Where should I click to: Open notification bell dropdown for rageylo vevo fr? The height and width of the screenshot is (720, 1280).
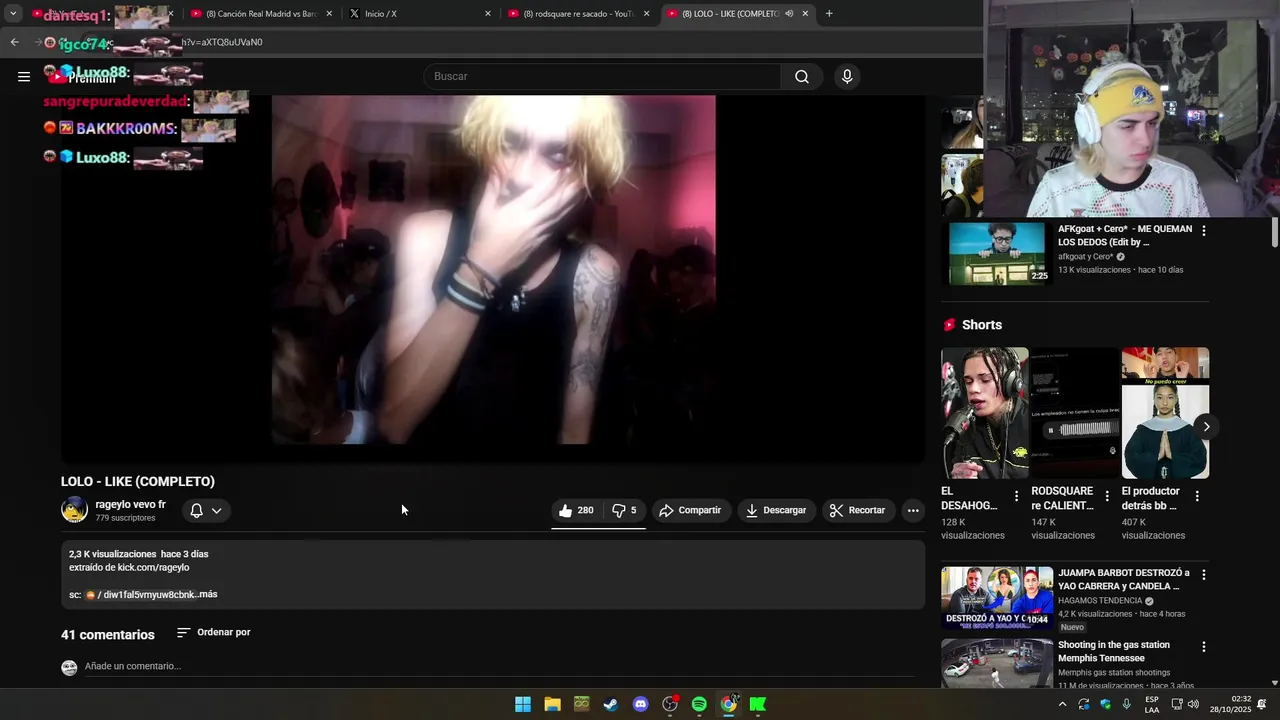click(206, 511)
